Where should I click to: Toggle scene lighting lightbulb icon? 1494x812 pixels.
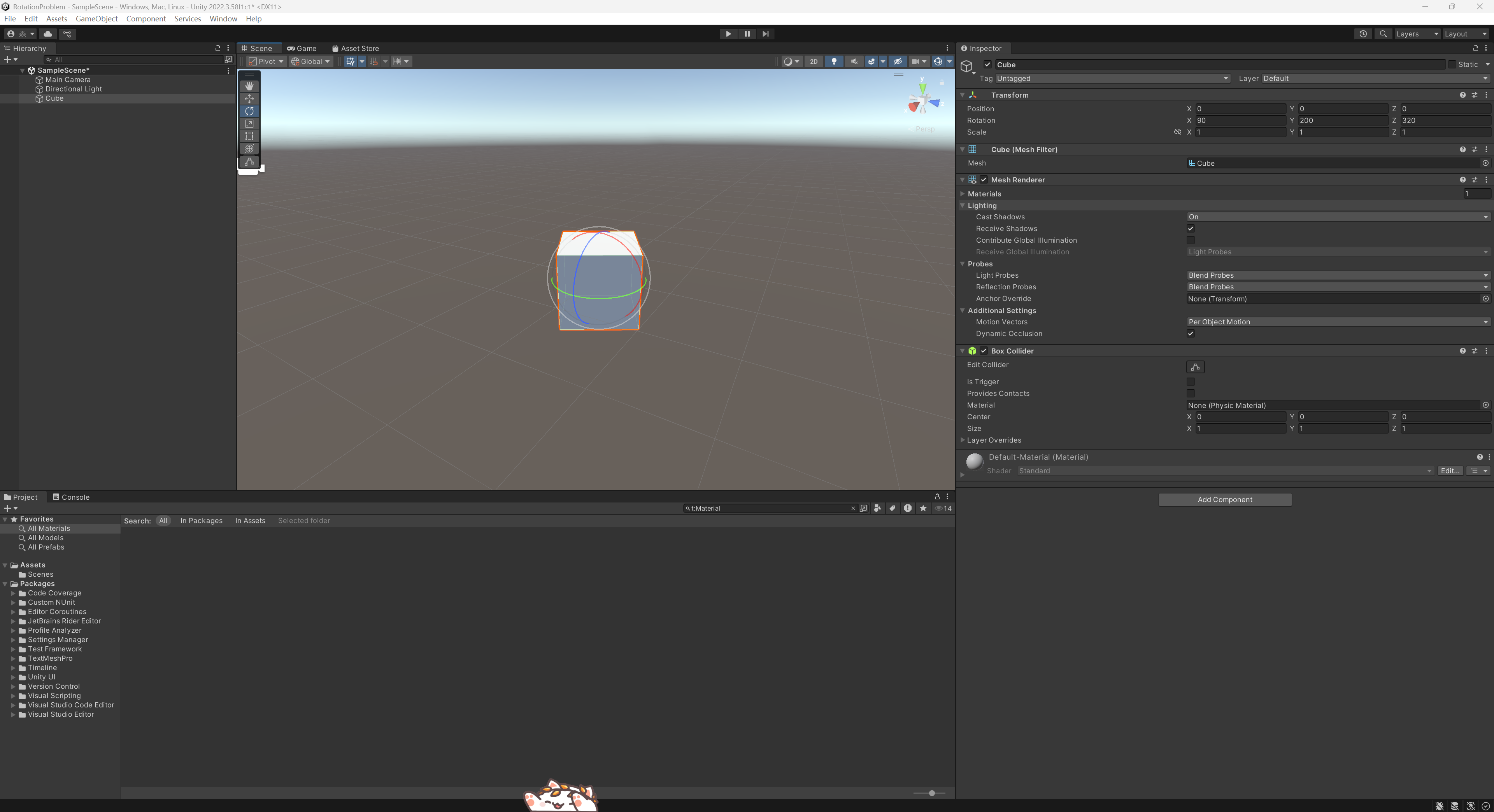834,61
